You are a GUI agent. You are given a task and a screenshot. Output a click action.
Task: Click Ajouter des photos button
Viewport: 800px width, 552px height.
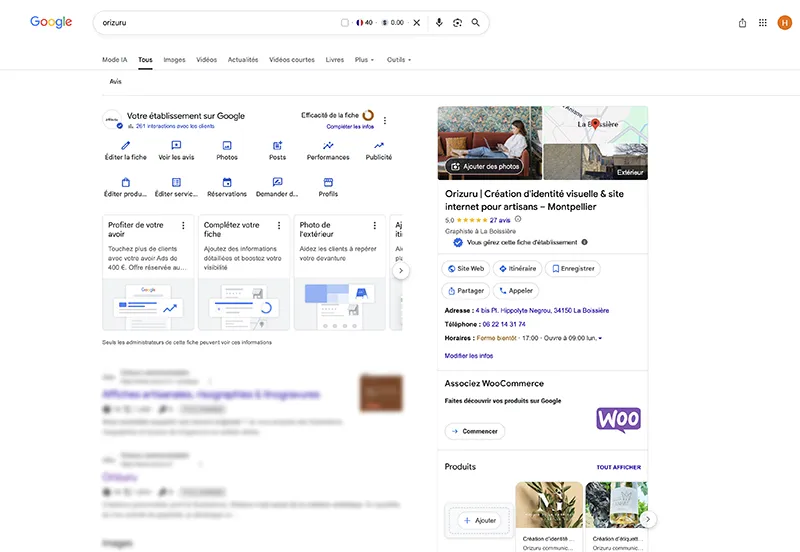coord(484,166)
